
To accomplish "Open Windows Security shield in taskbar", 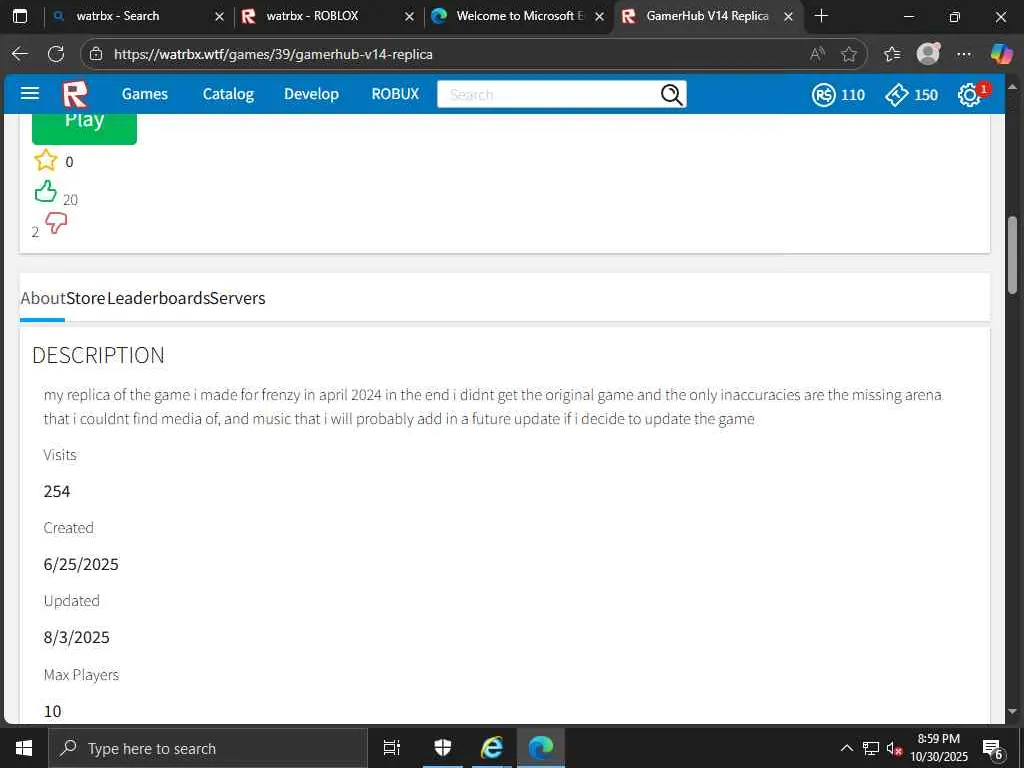I will click(443, 748).
